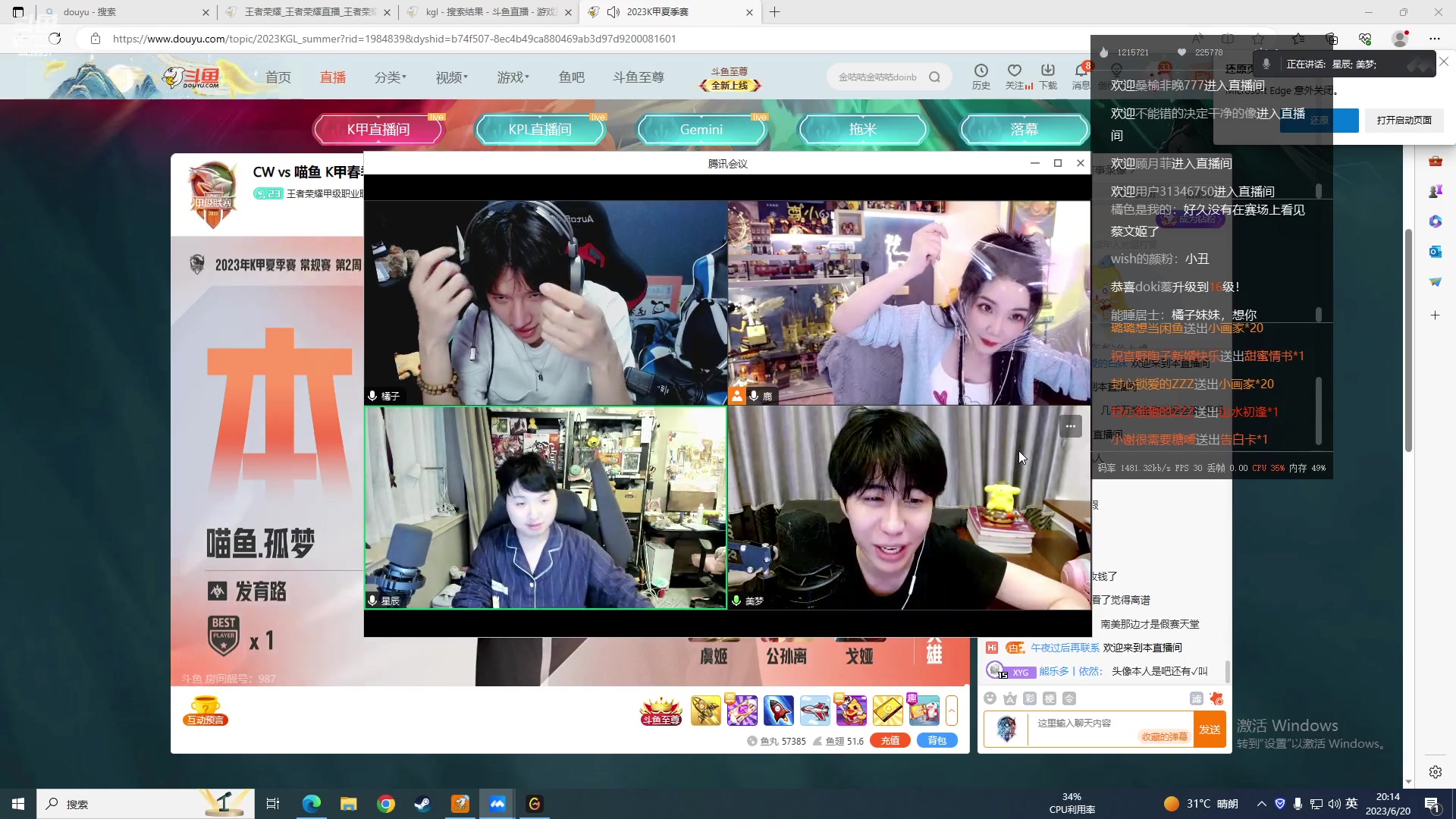
Task: Open Steam from the taskbar
Action: point(422,804)
